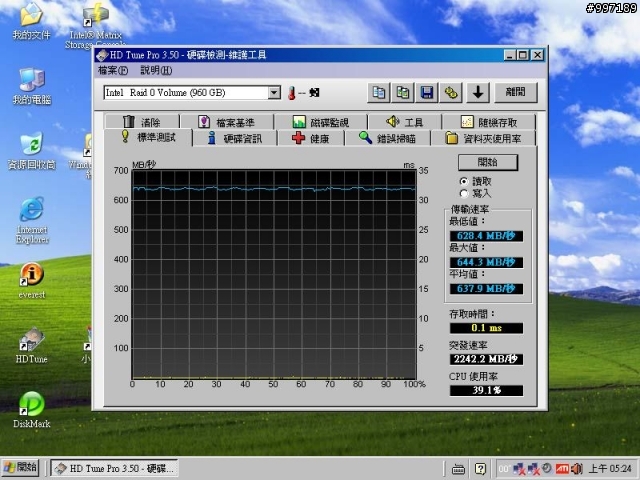Click the volume speaker tray icon
Screen dimensions: 640x480
576,469
